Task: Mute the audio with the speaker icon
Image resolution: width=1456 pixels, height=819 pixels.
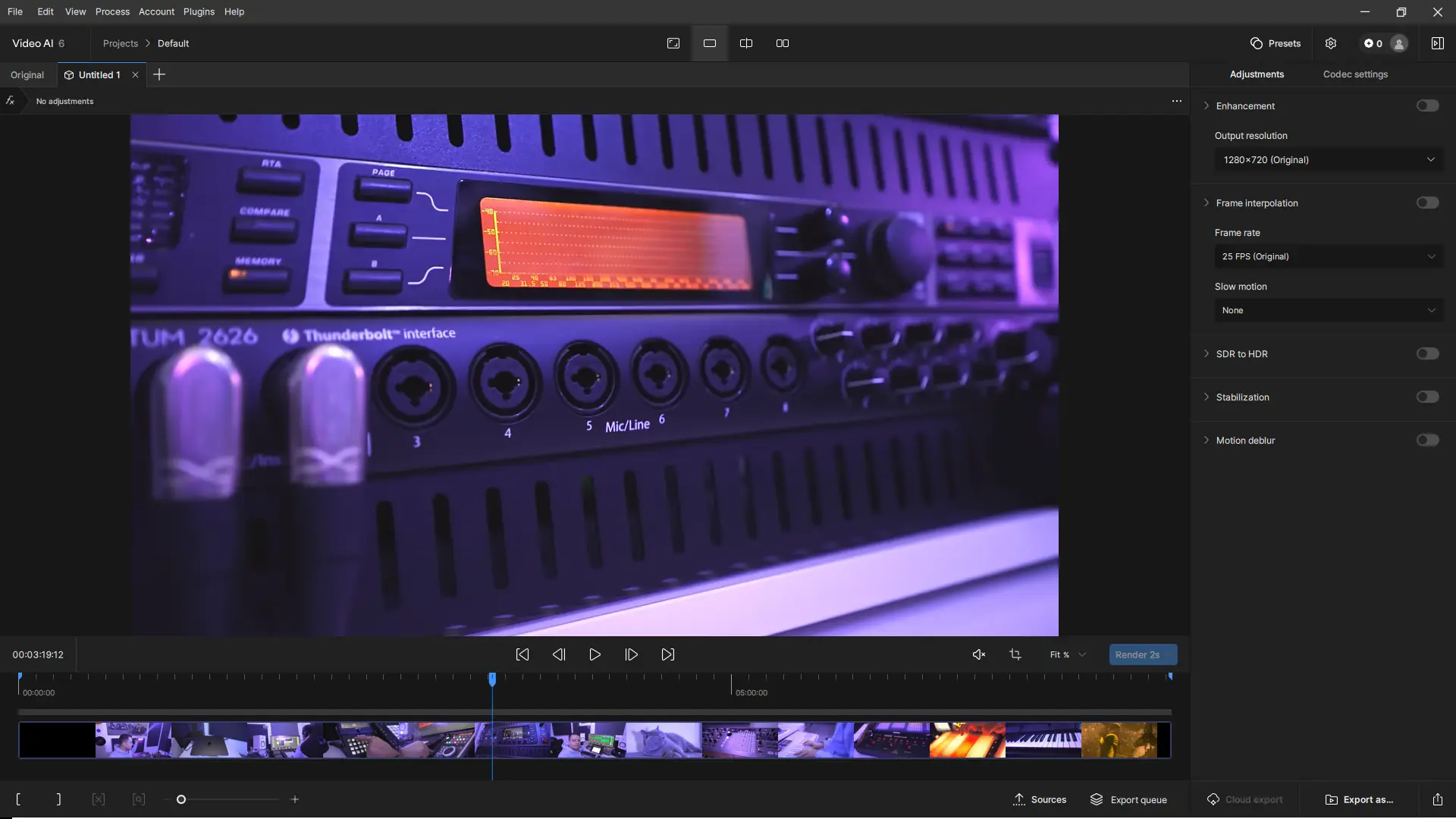Action: pyautogui.click(x=979, y=654)
